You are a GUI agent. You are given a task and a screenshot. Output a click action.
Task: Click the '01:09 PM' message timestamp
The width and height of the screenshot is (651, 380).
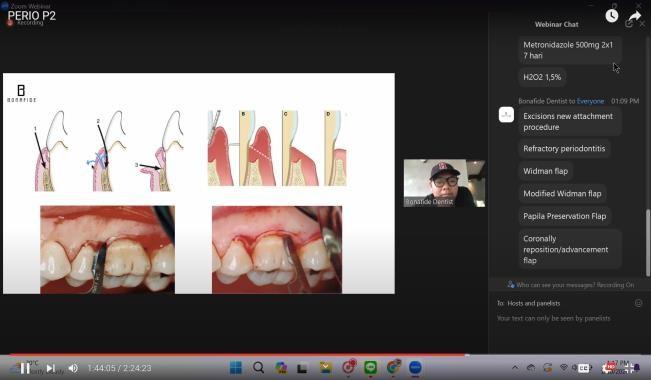pyautogui.click(x=625, y=101)
